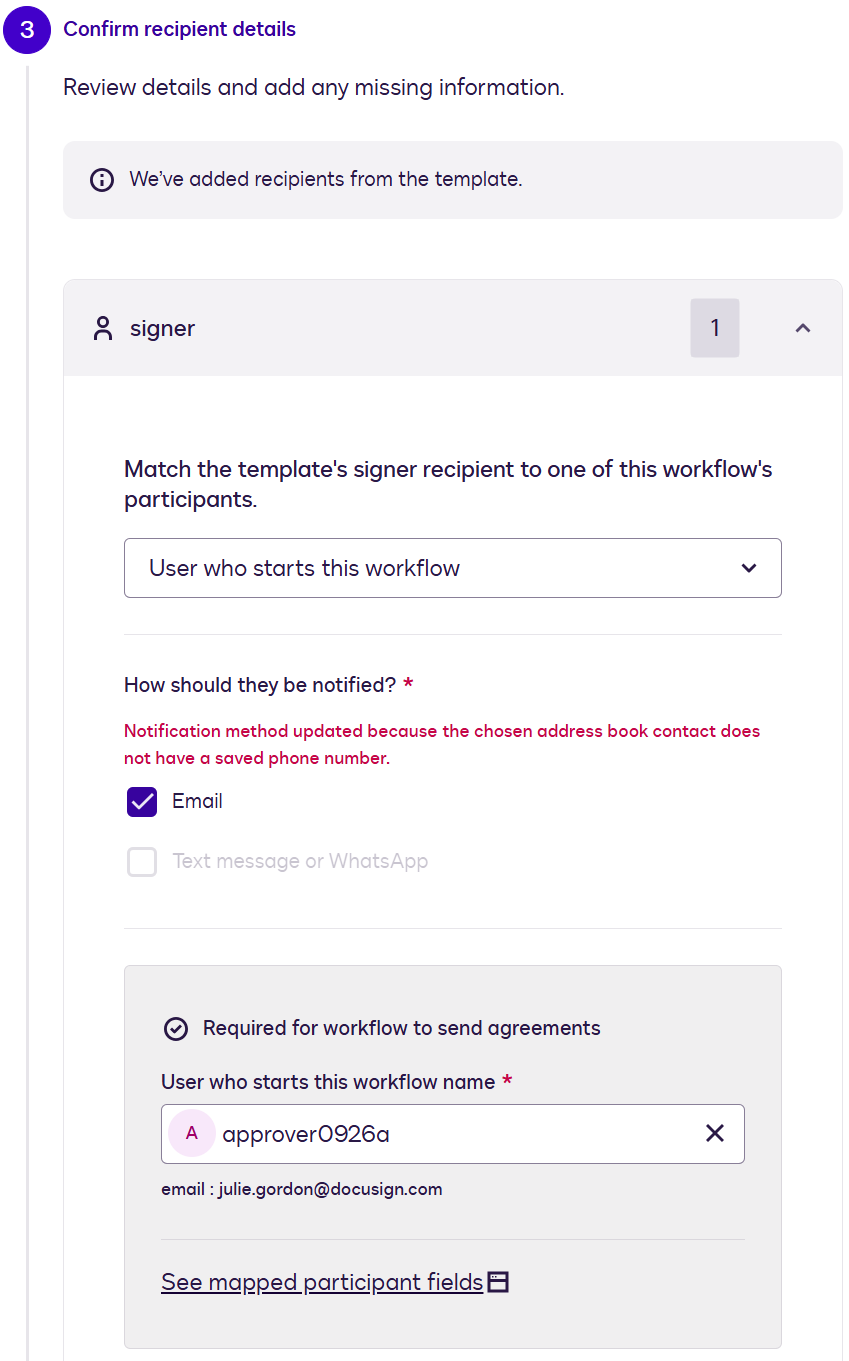
Task: Click the 'How should they be notified?' label
Action: pos(260,685)
